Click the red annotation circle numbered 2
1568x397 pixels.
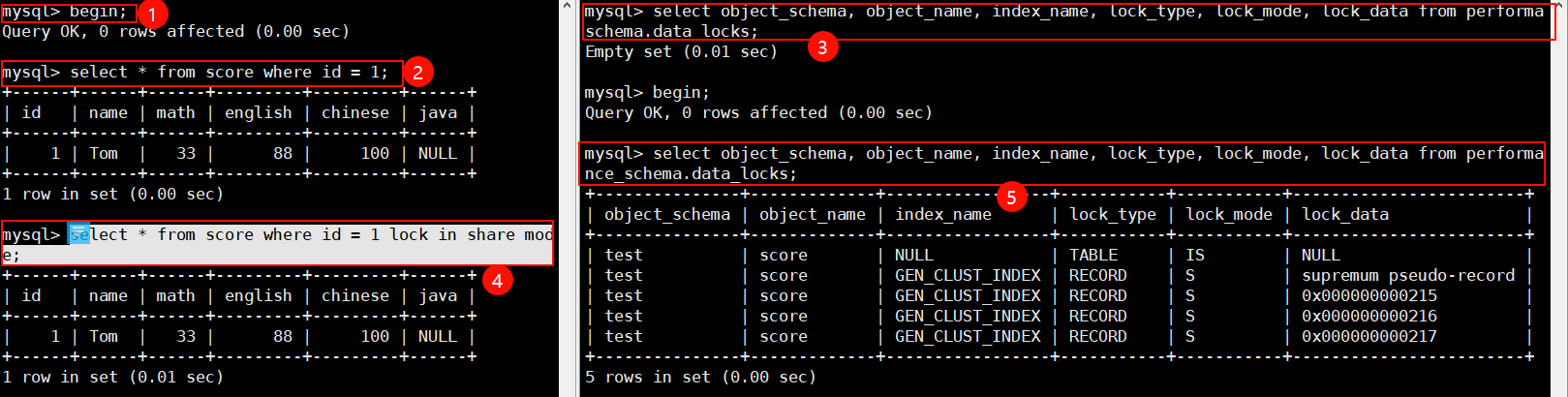click(x=417, y=72)
